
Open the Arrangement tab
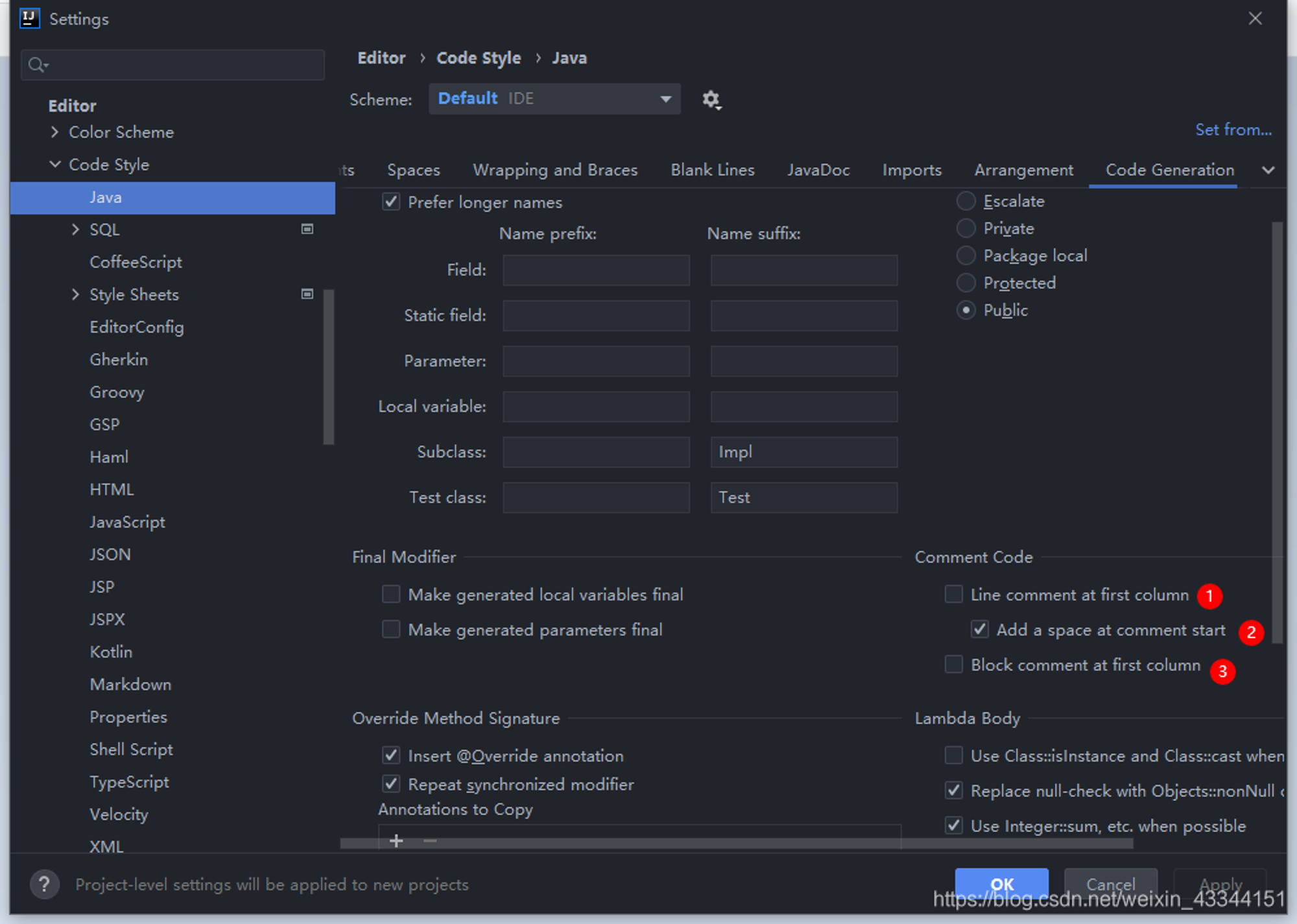[x=1024, y=170]
